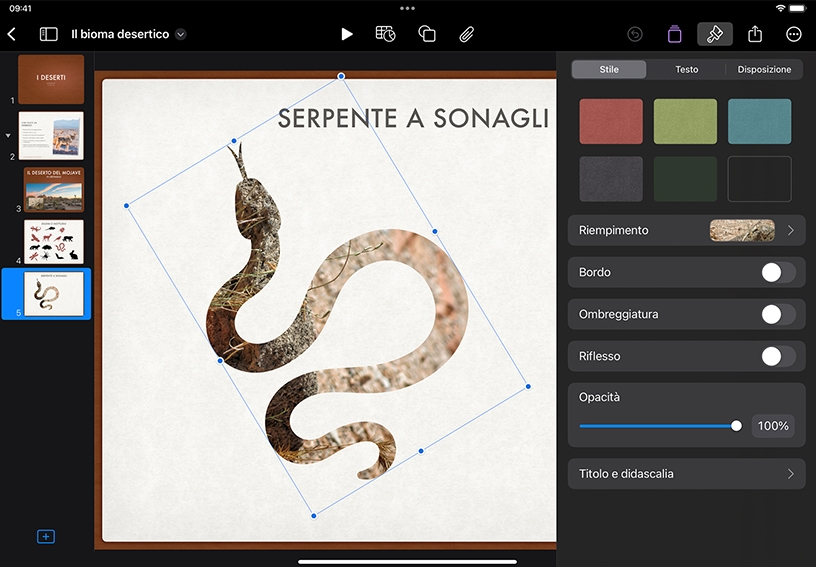This screenshot has height=567, width=816.
Task: Open the insert table and chart menu
Action: tap(385, 34)
